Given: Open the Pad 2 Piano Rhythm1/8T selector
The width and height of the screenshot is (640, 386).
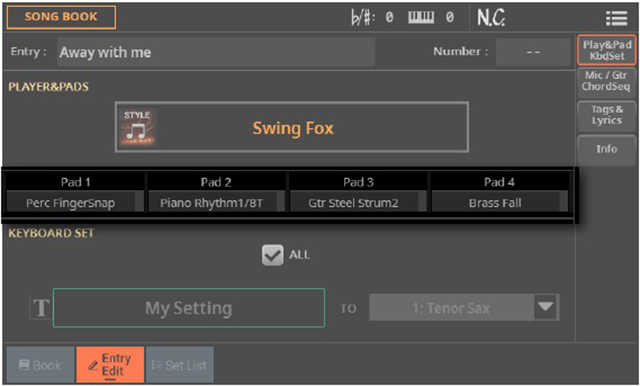Looking at the screenshot, I should tap(216, 203).
